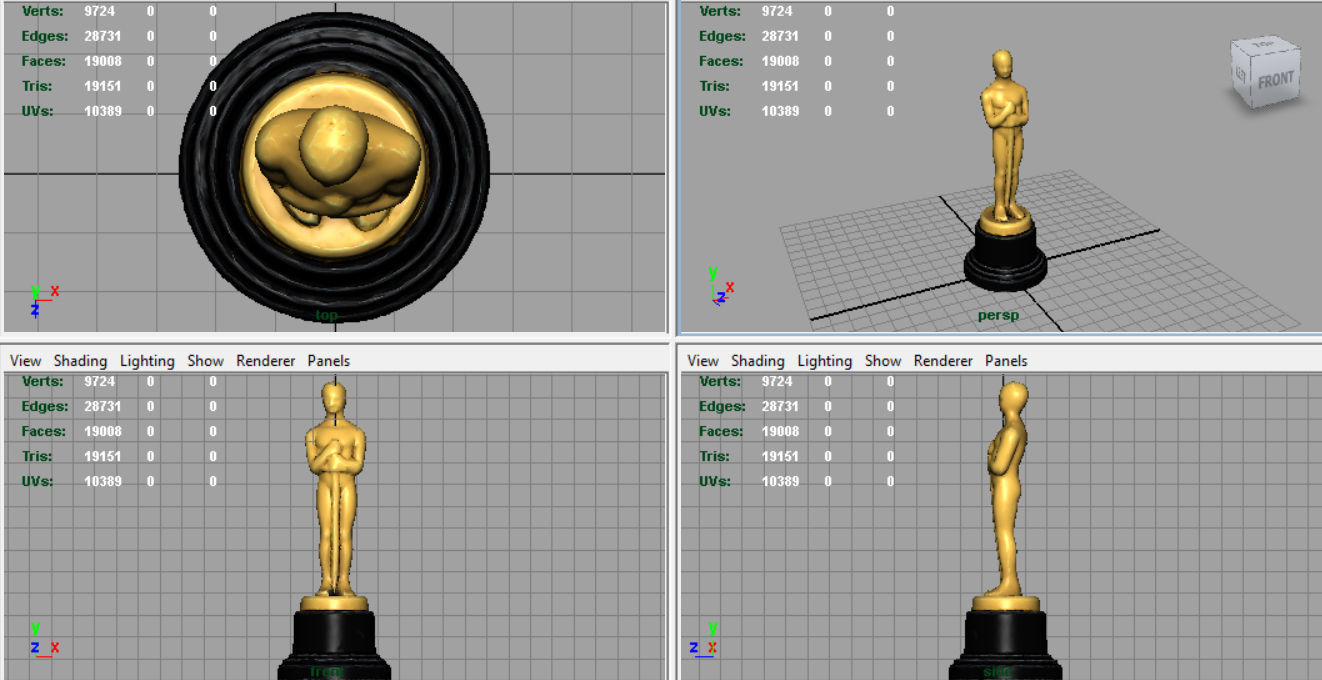Click the 'Edges:' label in the side view
The width and height of the screenshot is (1322, 680).
723,406
